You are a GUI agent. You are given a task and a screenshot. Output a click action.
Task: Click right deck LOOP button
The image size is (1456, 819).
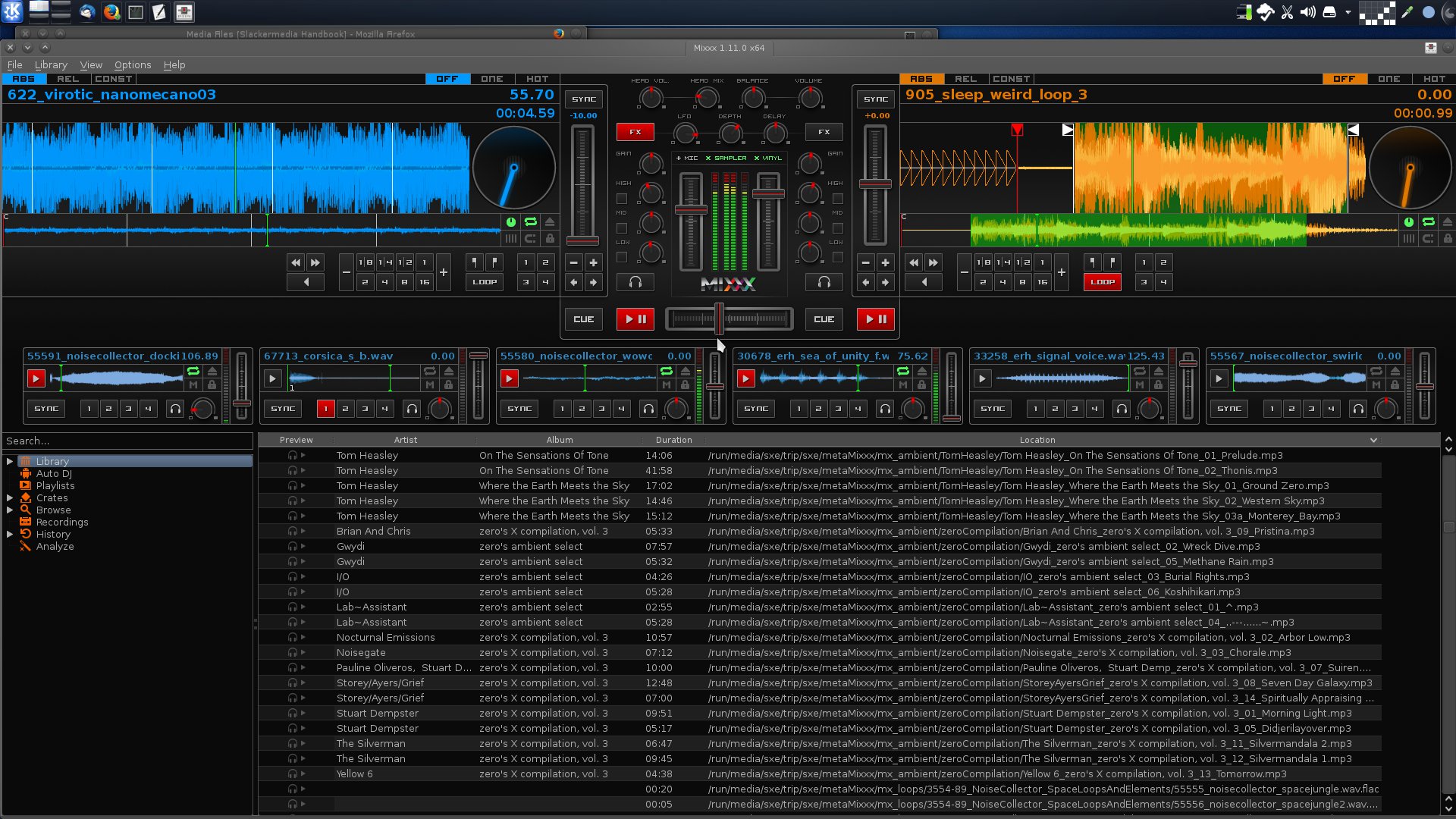(x=1102, y=282)
